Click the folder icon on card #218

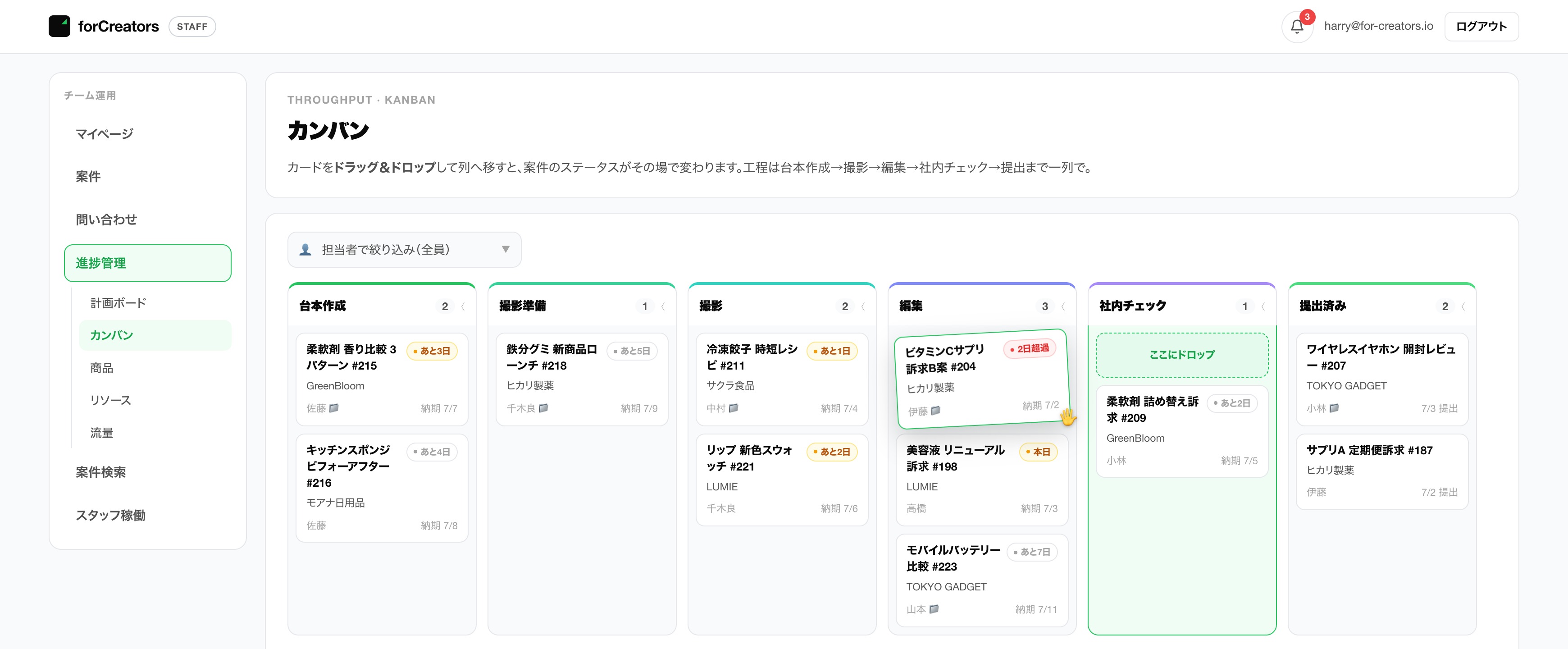[x=543, y=408]
